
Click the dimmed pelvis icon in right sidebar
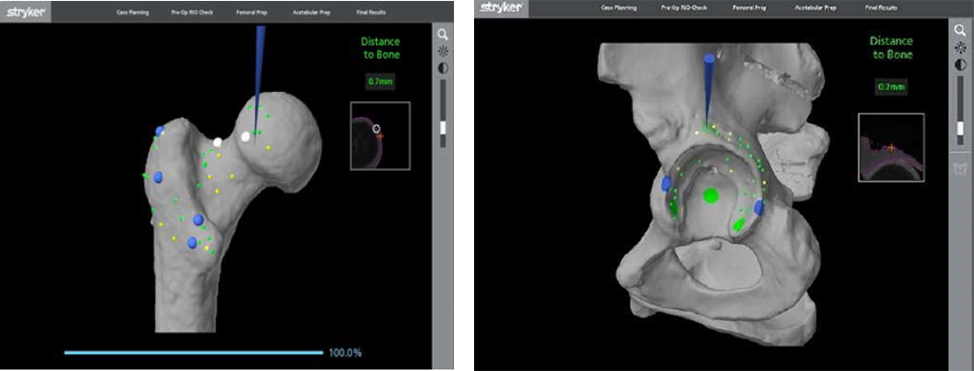[960, 168]
